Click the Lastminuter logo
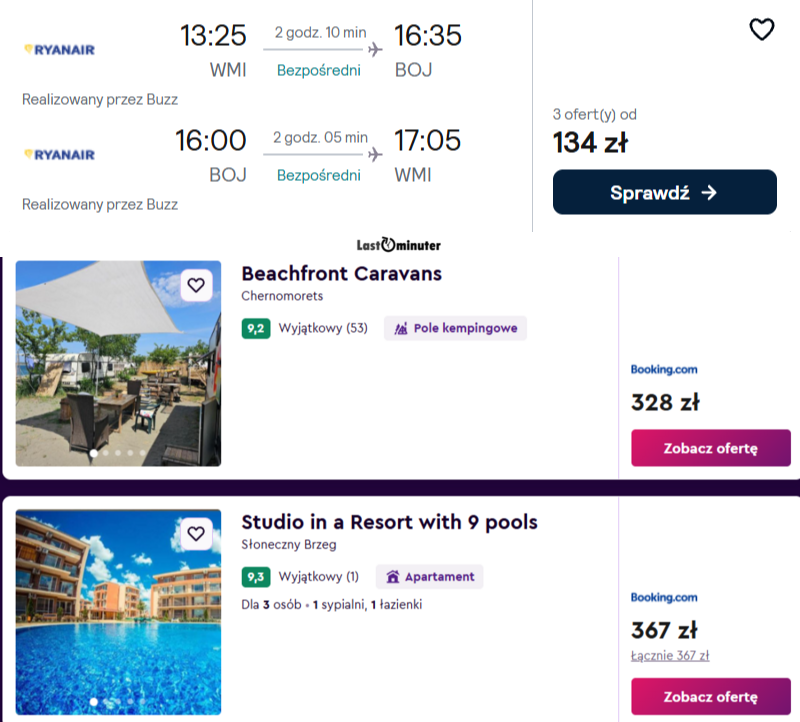This screenshot has height=722, width=800. (x=398, y=245)
